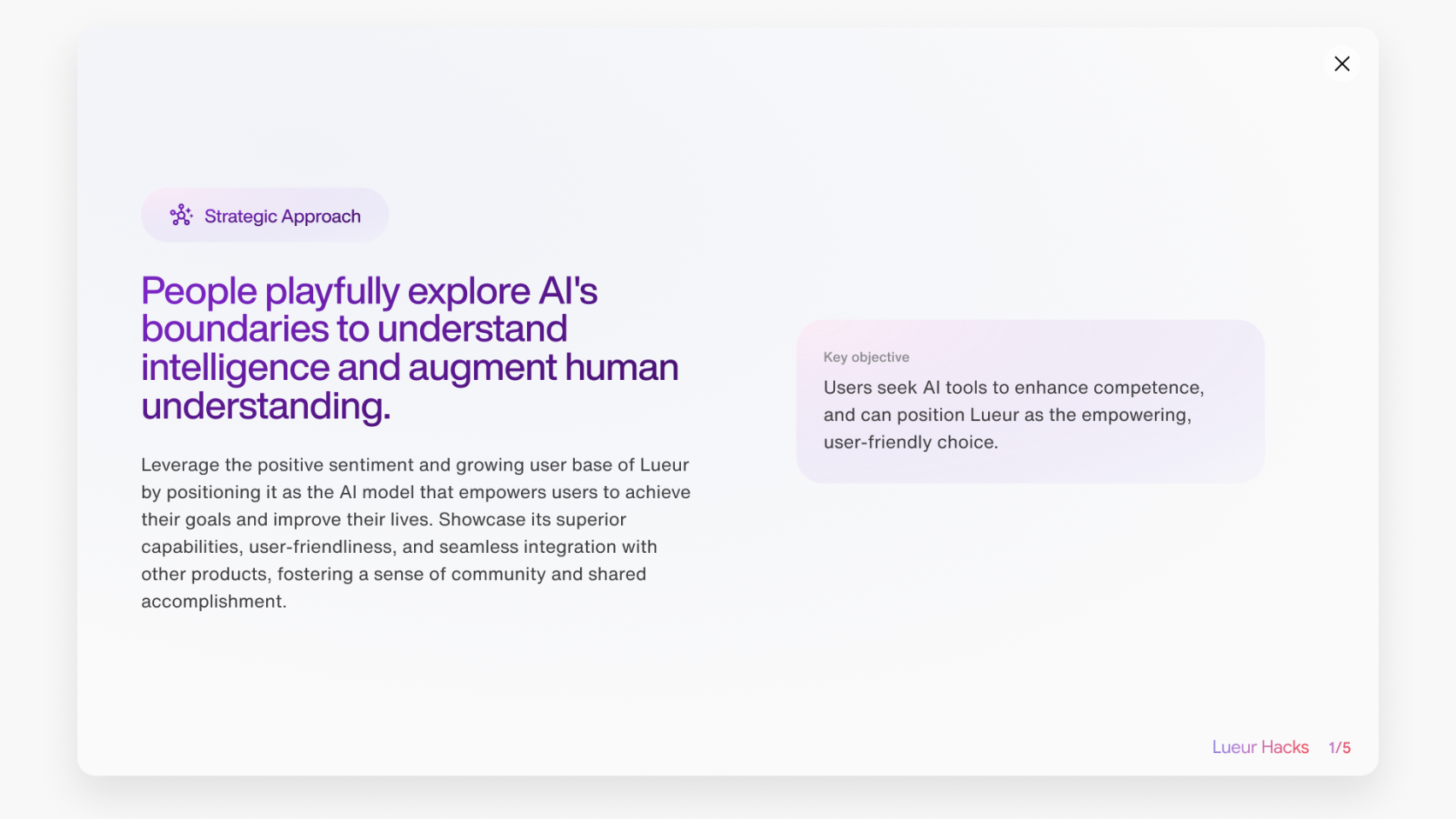This screenshot has width=1456, height=819.
Task: Click the Strategic Approach network icon
Action: tap(181, 216)
